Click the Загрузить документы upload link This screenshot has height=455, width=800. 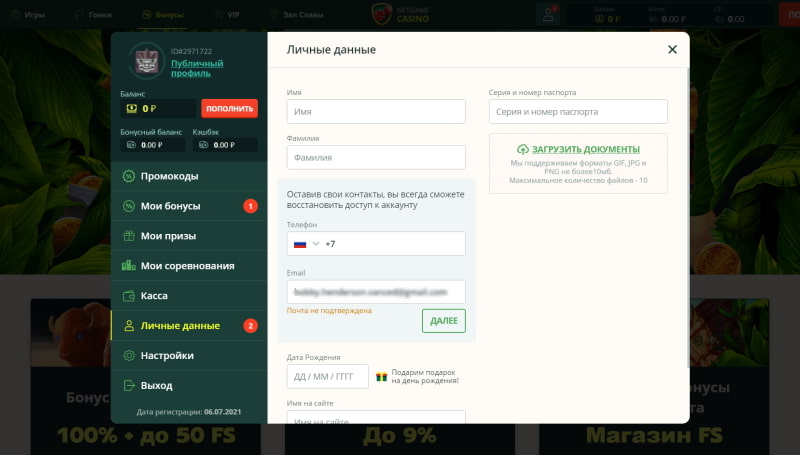tap(585, 149)
